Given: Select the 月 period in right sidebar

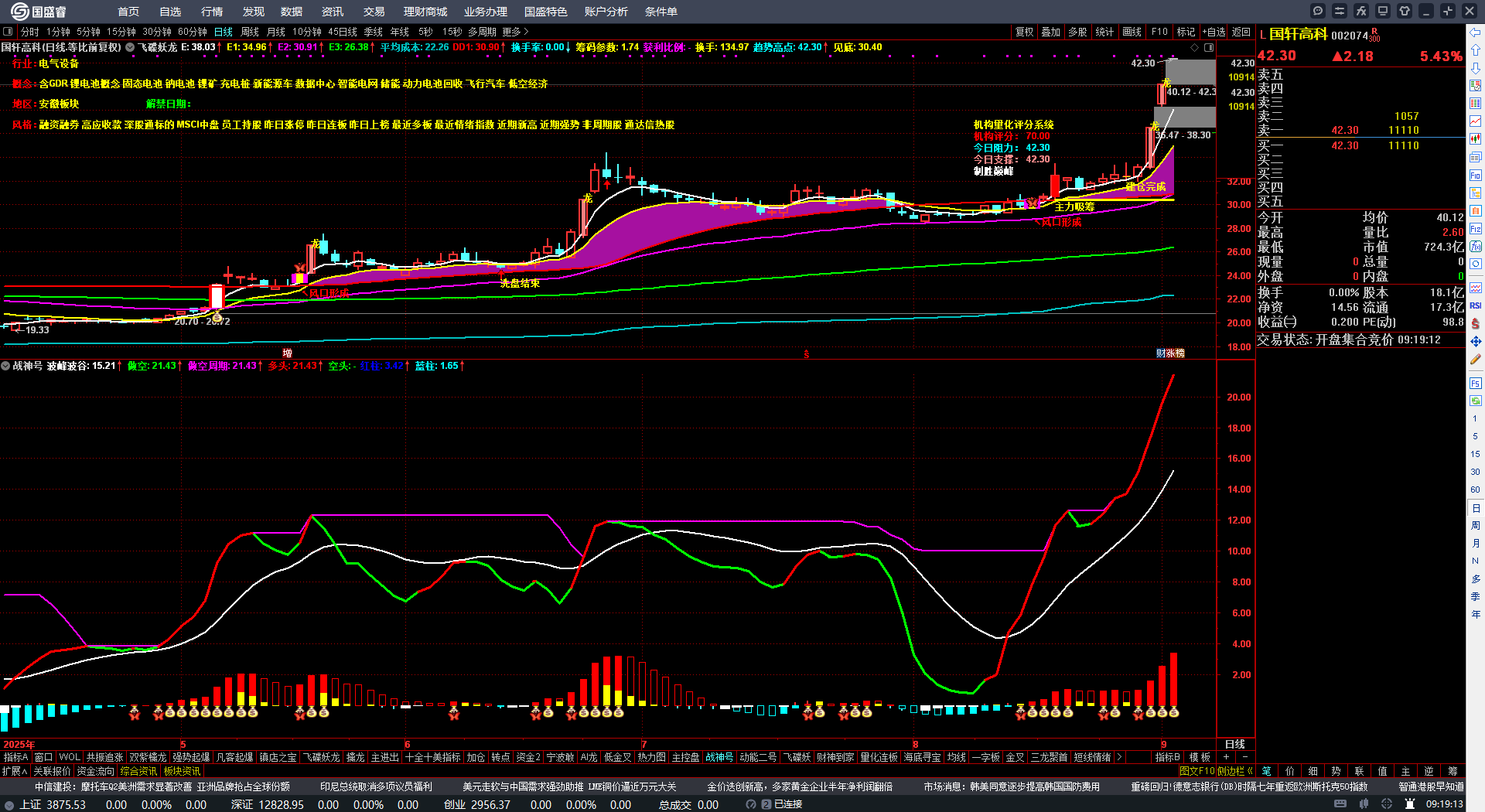Looking at the screenshot, I should click(1476, 544).
